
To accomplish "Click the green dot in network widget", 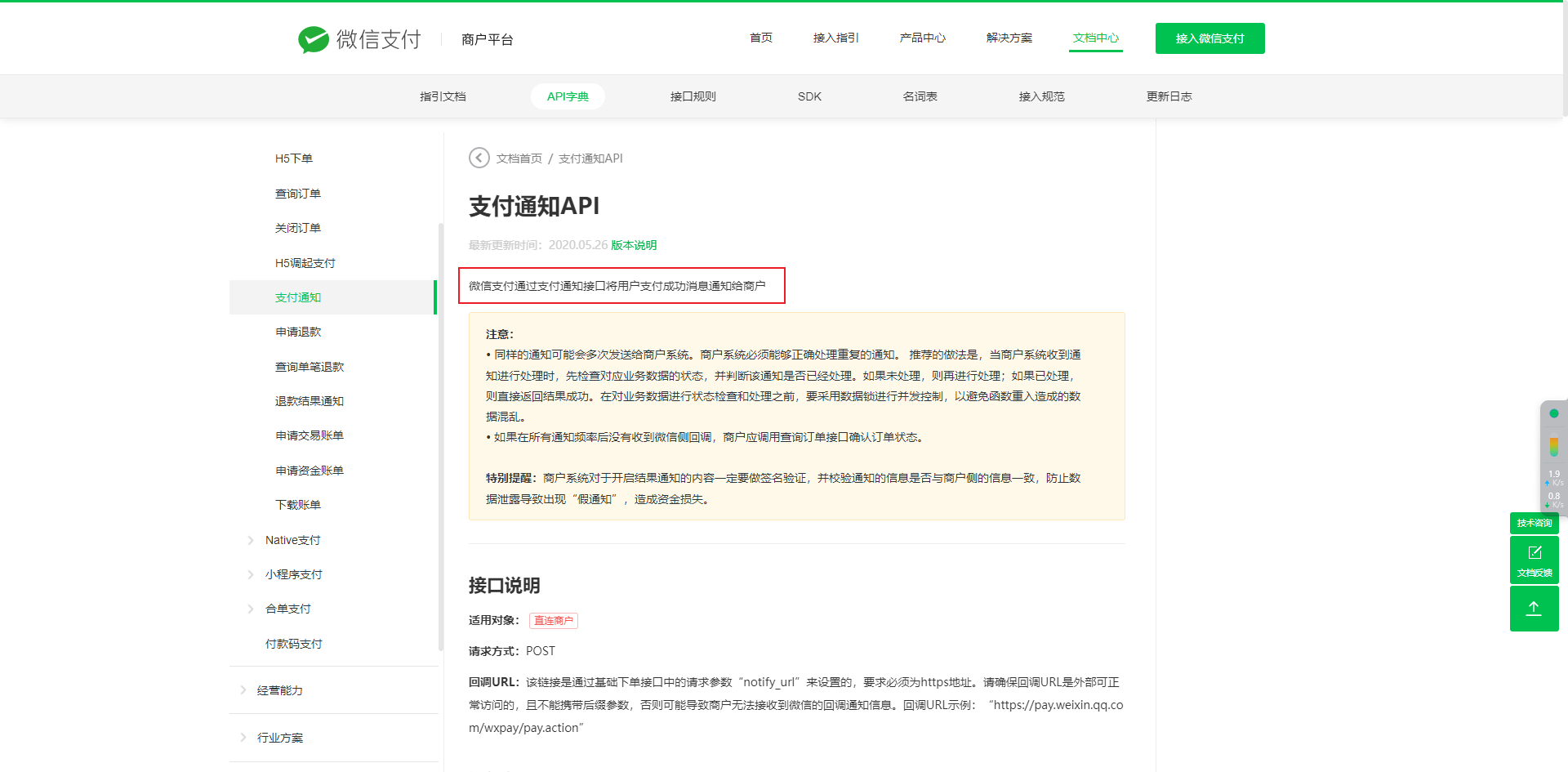I will coord(1554,413).
